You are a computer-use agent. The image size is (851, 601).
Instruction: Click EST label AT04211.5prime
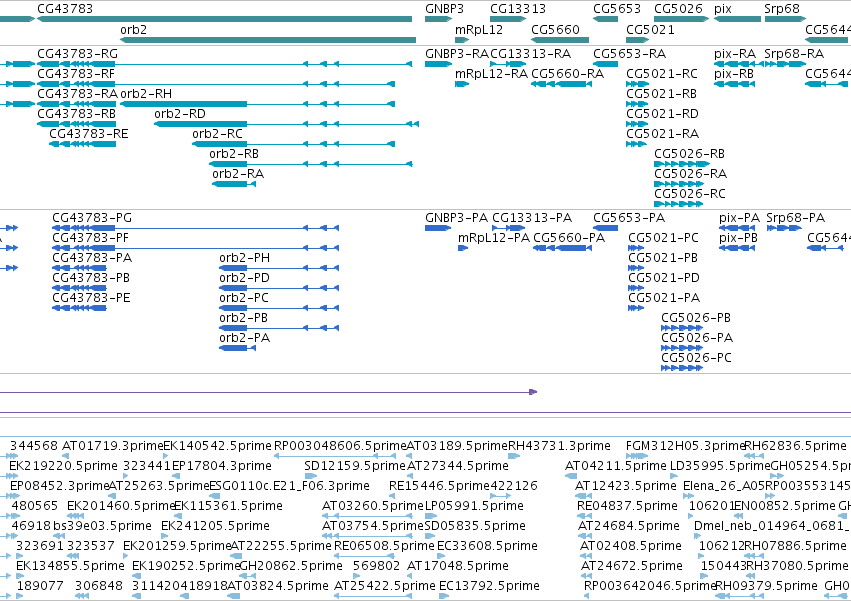[x=615, y=466]
